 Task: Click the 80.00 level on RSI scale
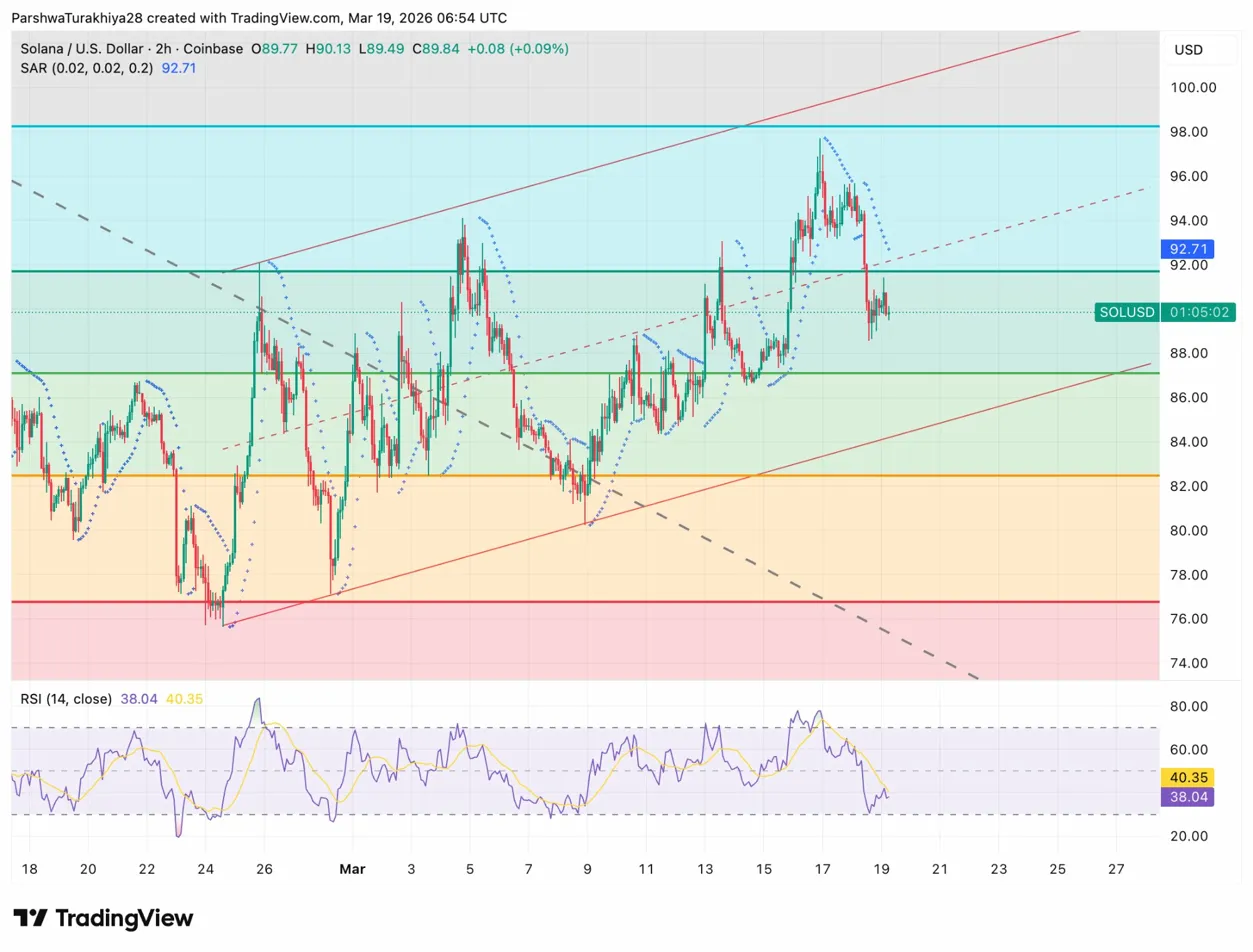1192,706
